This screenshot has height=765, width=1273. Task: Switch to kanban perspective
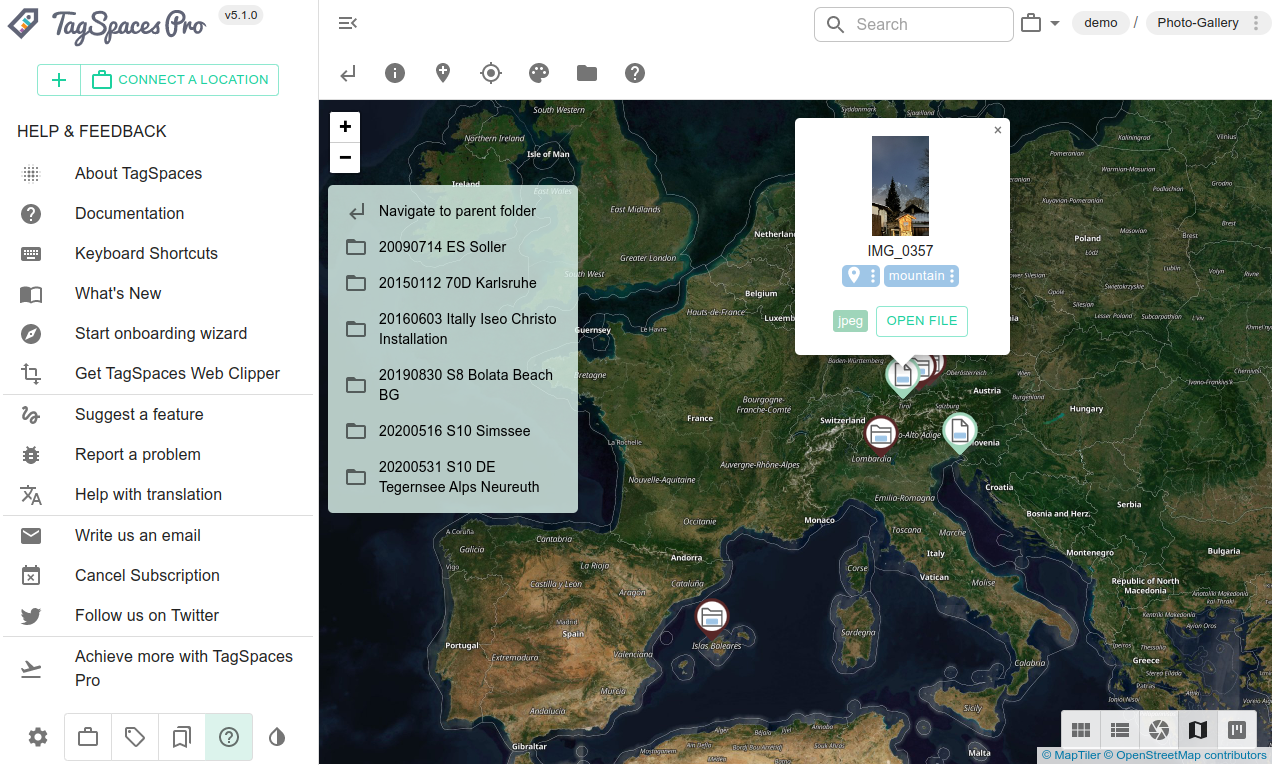coord(1237,730)
